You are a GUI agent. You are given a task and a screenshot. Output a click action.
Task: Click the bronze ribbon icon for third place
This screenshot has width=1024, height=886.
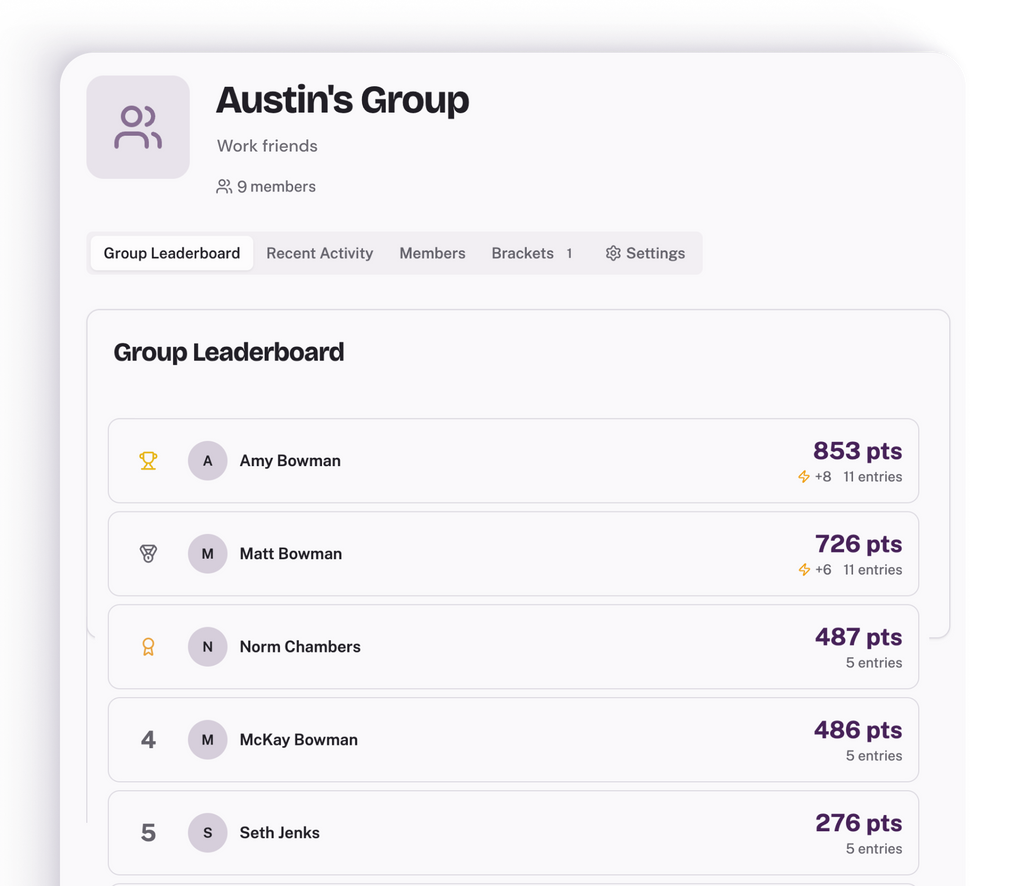tap(148, 647)
